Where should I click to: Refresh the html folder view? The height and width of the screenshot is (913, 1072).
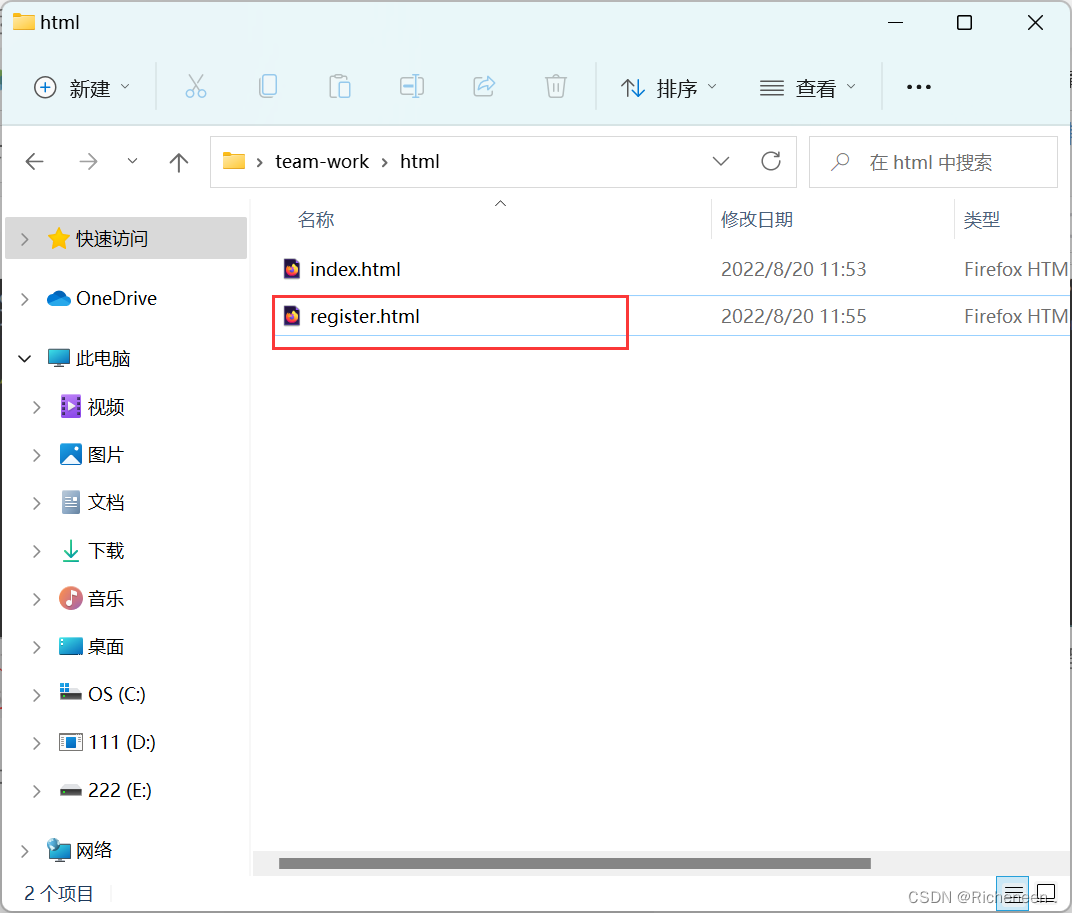(771, 161)
